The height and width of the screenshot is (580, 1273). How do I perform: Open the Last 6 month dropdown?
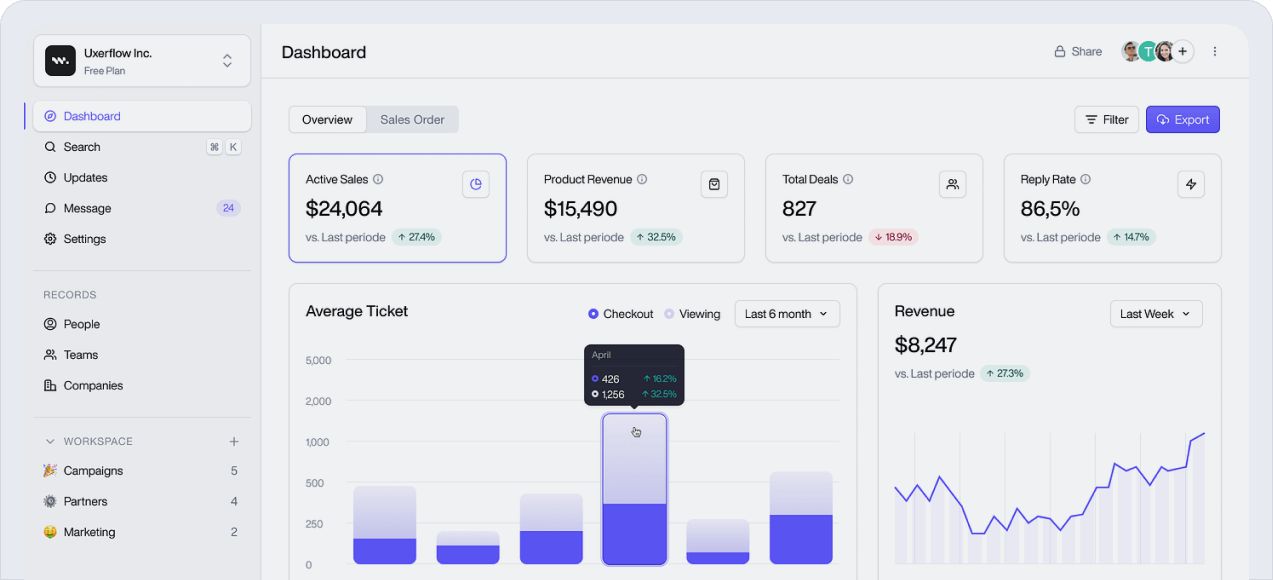point(787,314)
